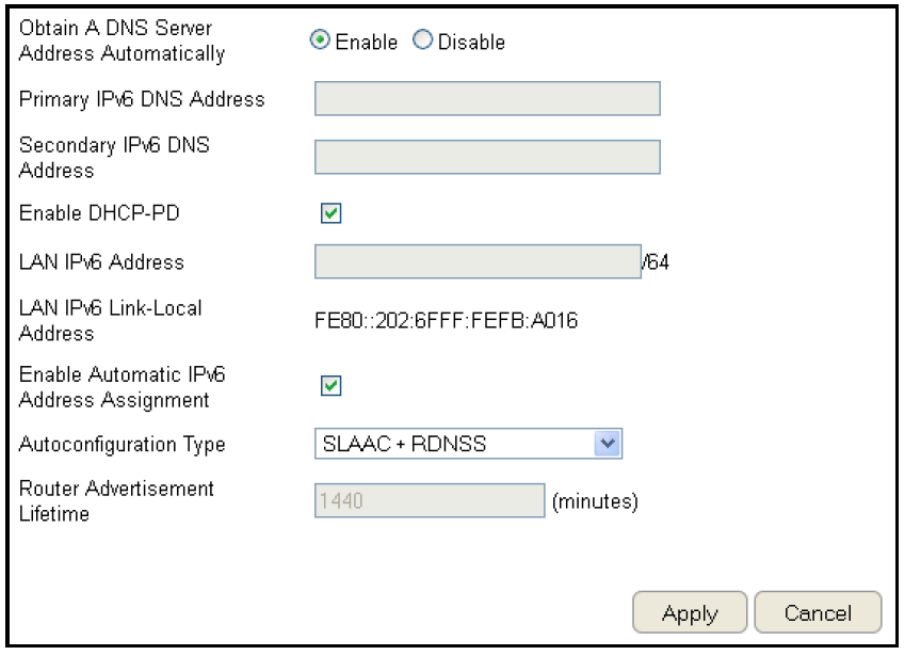Viewport: 904px width, 655px height.
Task: Click the Router Advertisement Lifetime field
Action: pyautogui.click(x=429, y=501)
